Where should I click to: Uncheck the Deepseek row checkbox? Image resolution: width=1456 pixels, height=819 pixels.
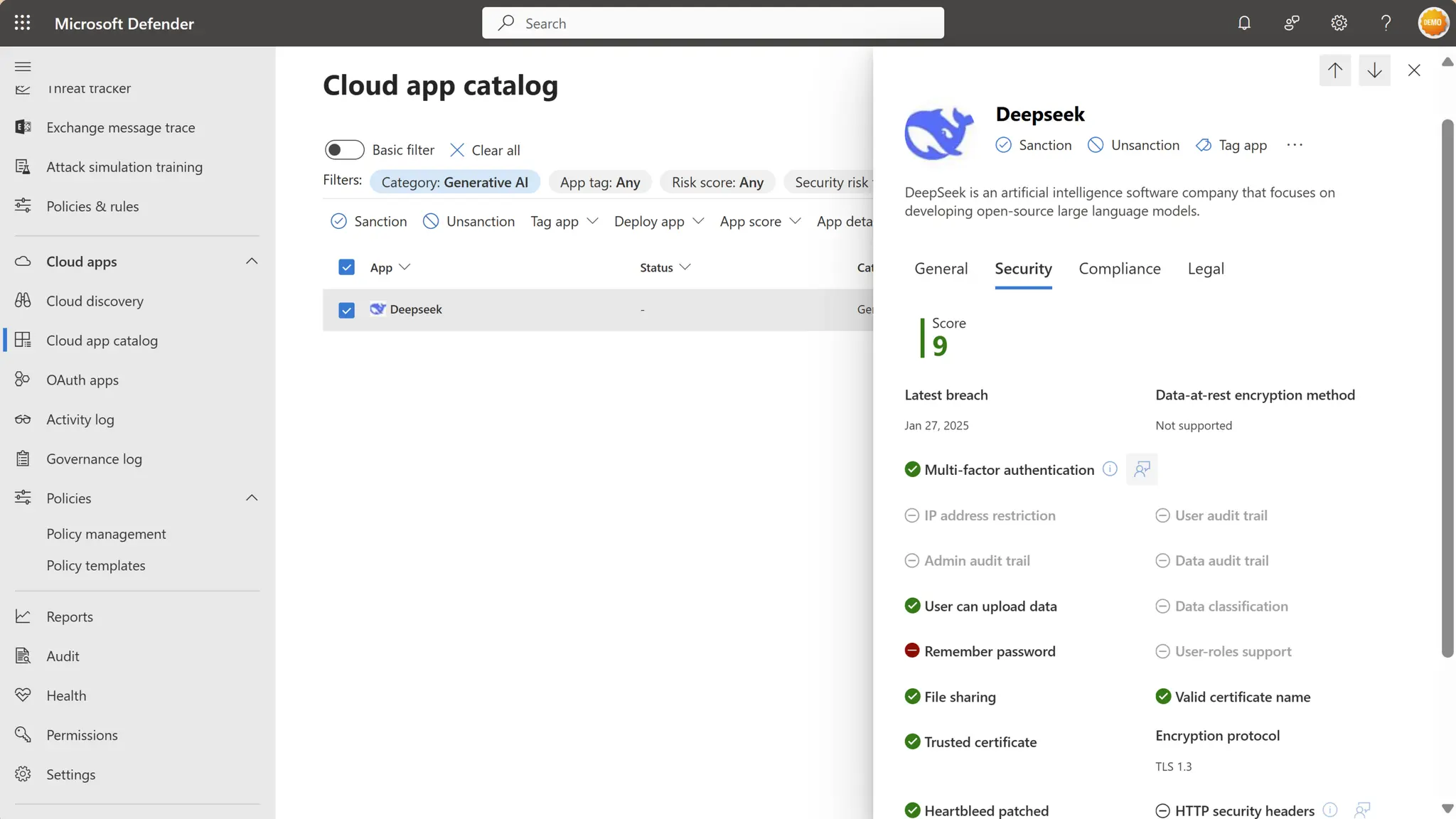[346, 310]
